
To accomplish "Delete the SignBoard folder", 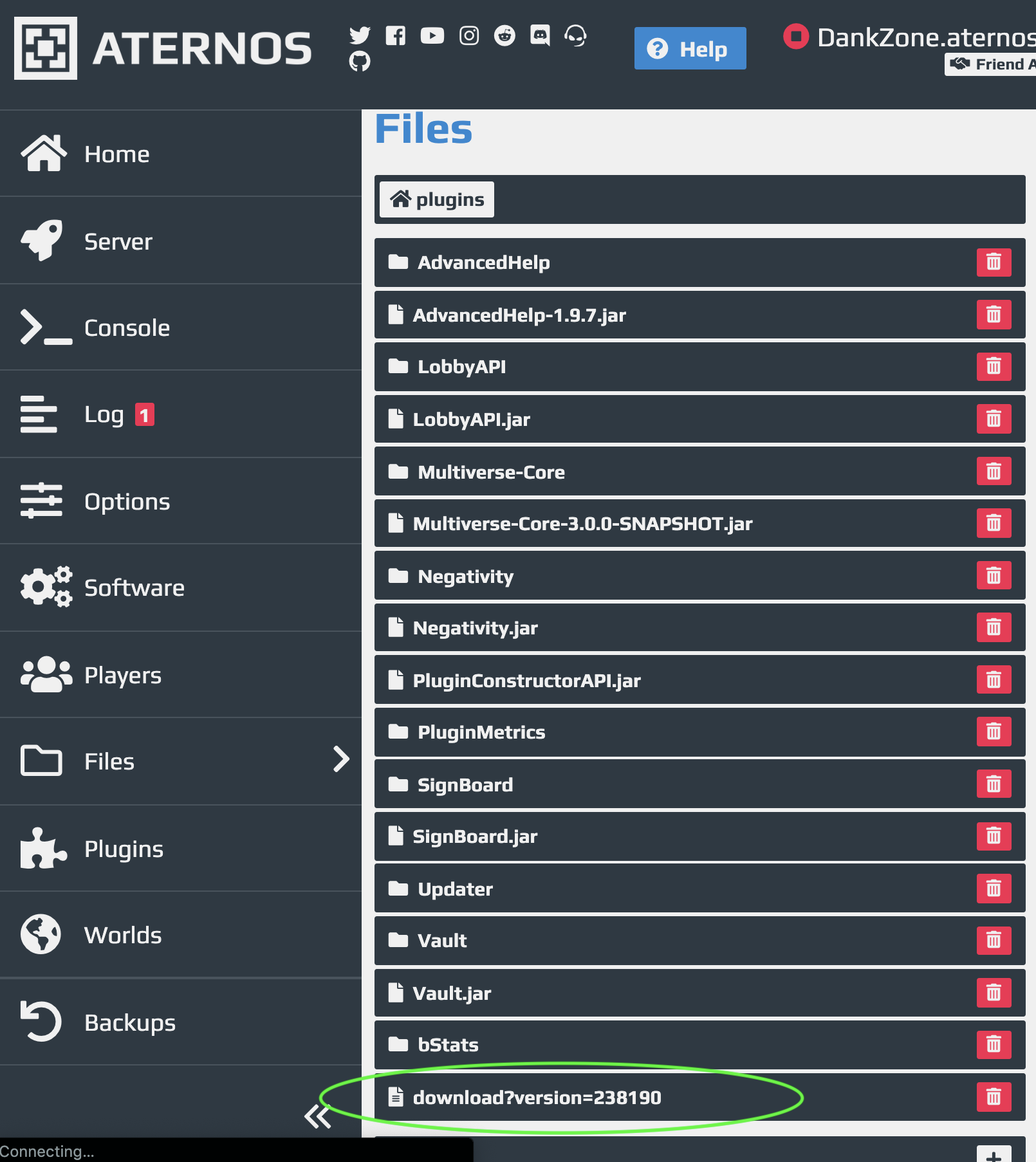I will [x=994, y=784].
